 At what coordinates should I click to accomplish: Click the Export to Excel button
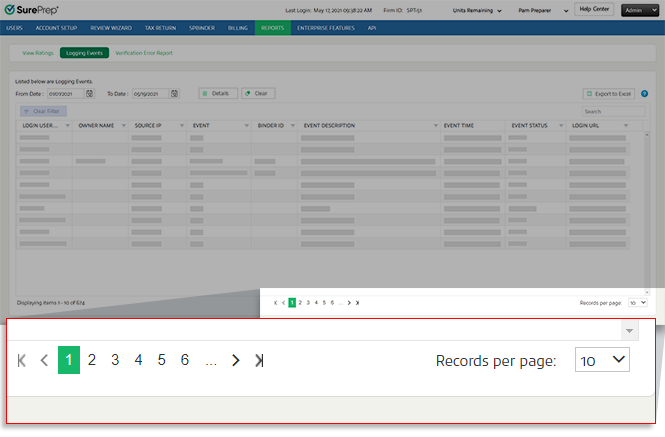click(x=609, y=93)
